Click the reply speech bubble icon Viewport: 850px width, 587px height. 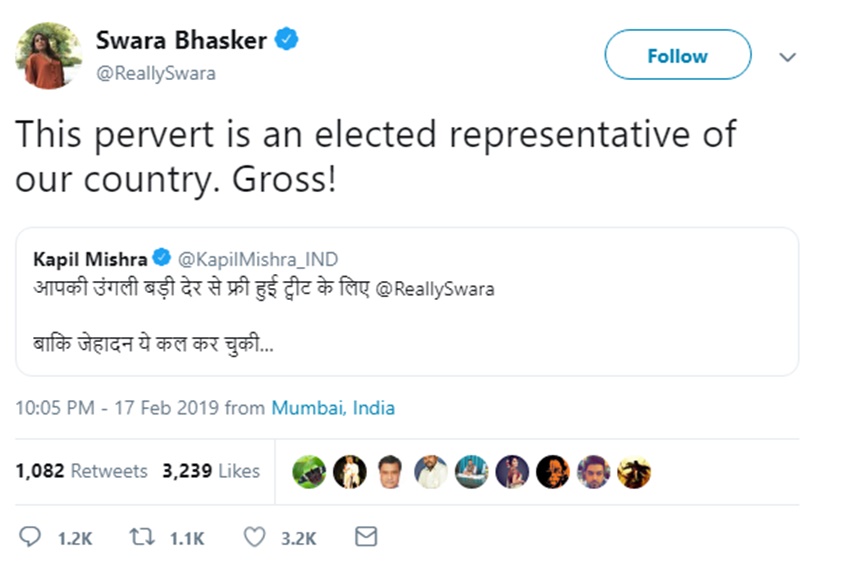pos(31,537)
